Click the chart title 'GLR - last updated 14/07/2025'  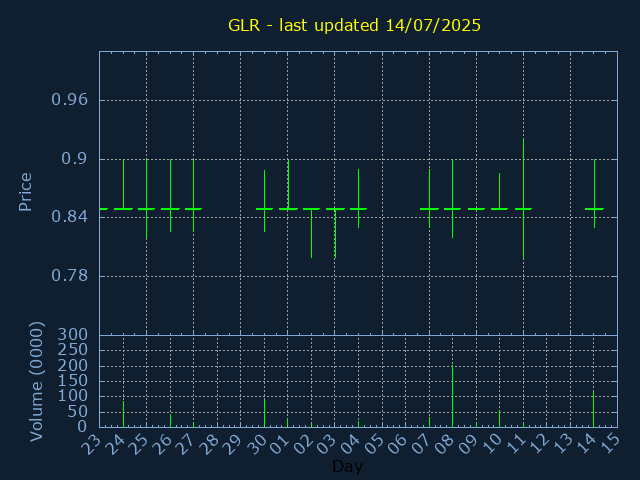(x=354, y=25)
